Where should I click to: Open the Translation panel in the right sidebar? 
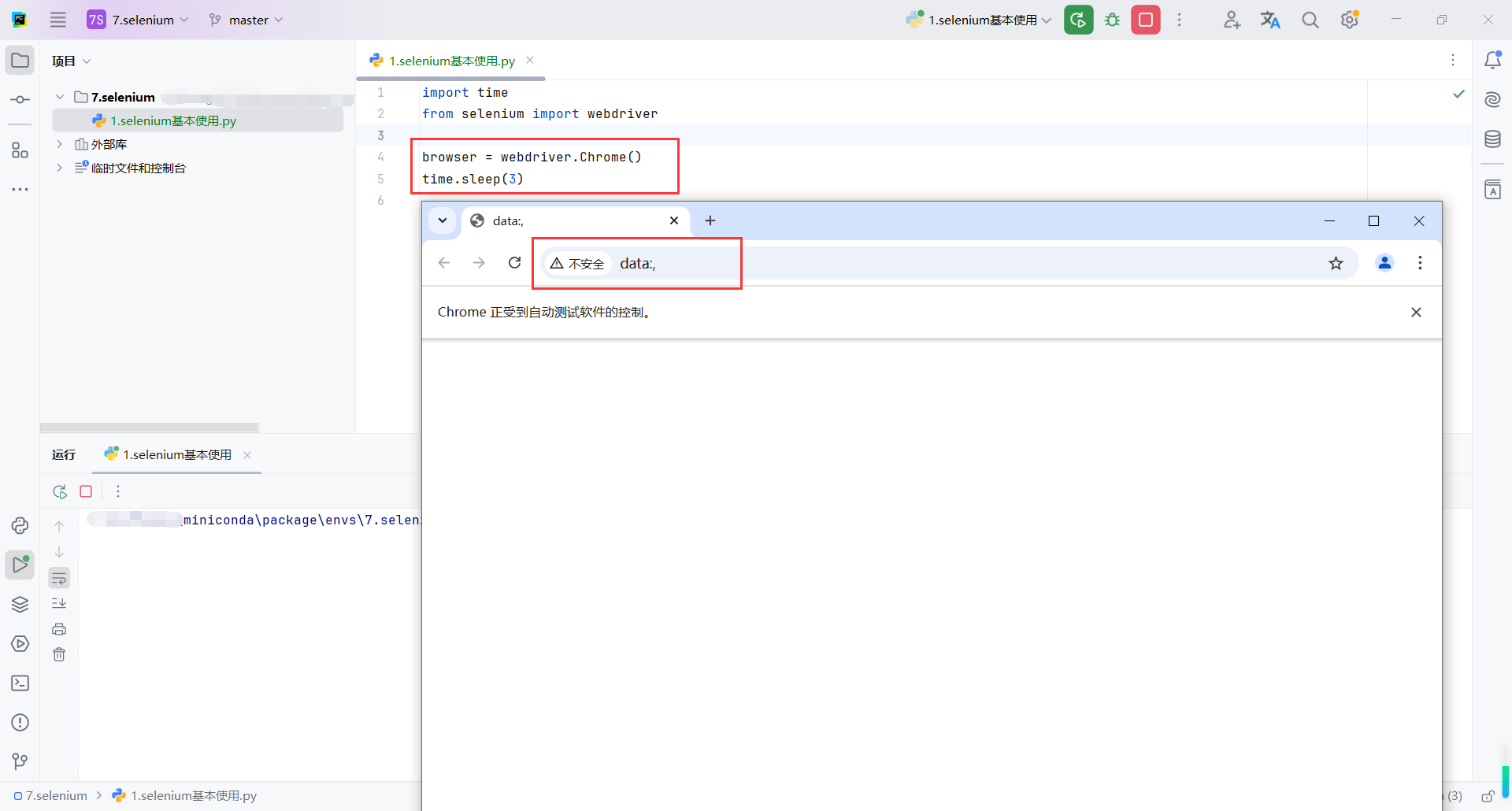pyautogui.click(x=1492, y=189)
